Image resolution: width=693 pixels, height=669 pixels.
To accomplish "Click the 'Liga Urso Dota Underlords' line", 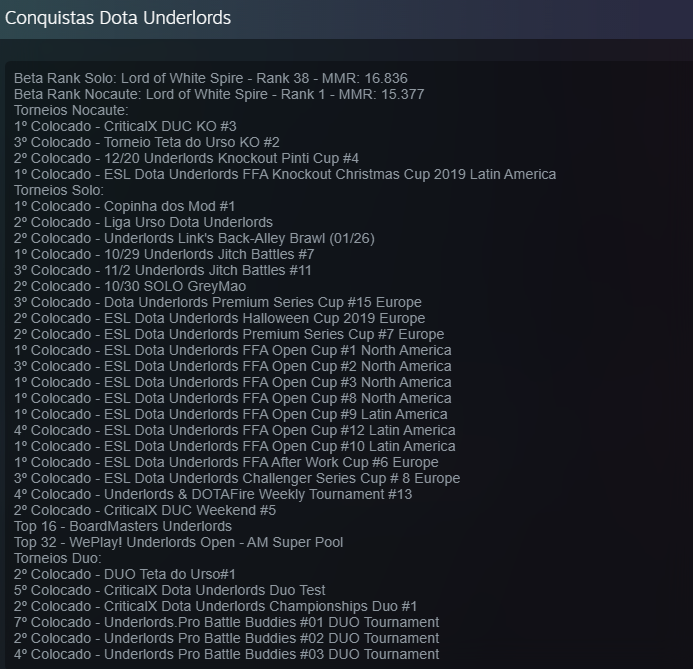I will [x=143, y=222].
